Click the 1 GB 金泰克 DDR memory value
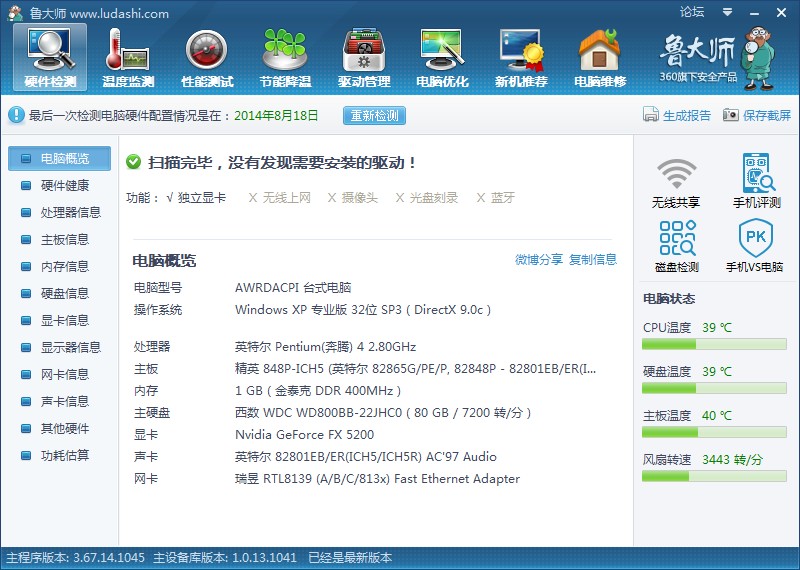This screenshot has width=800, height=570. 318,391
